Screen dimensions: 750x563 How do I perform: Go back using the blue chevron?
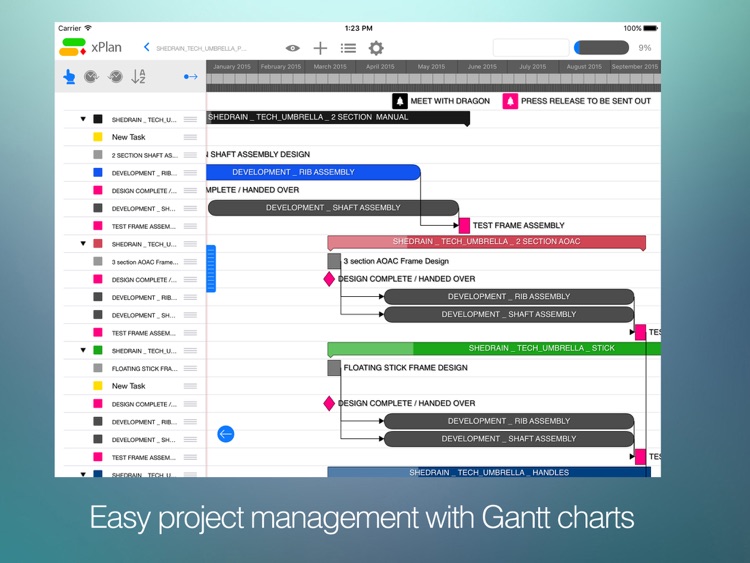146,47
